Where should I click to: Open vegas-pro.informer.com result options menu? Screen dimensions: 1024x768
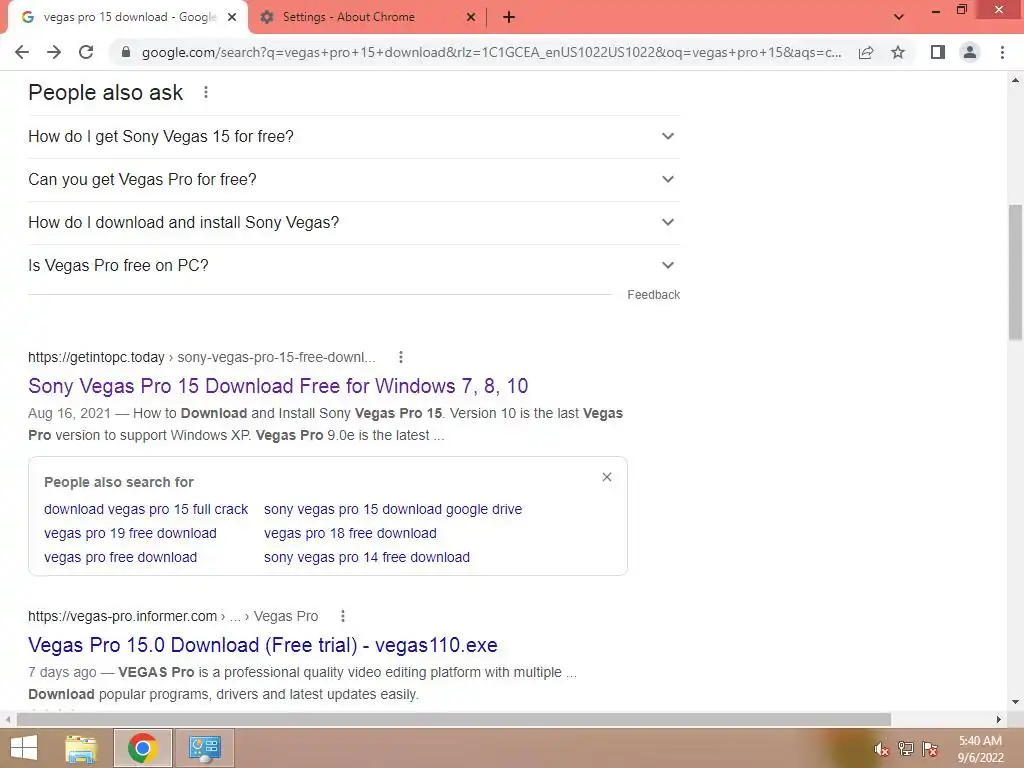click(343, 616)
